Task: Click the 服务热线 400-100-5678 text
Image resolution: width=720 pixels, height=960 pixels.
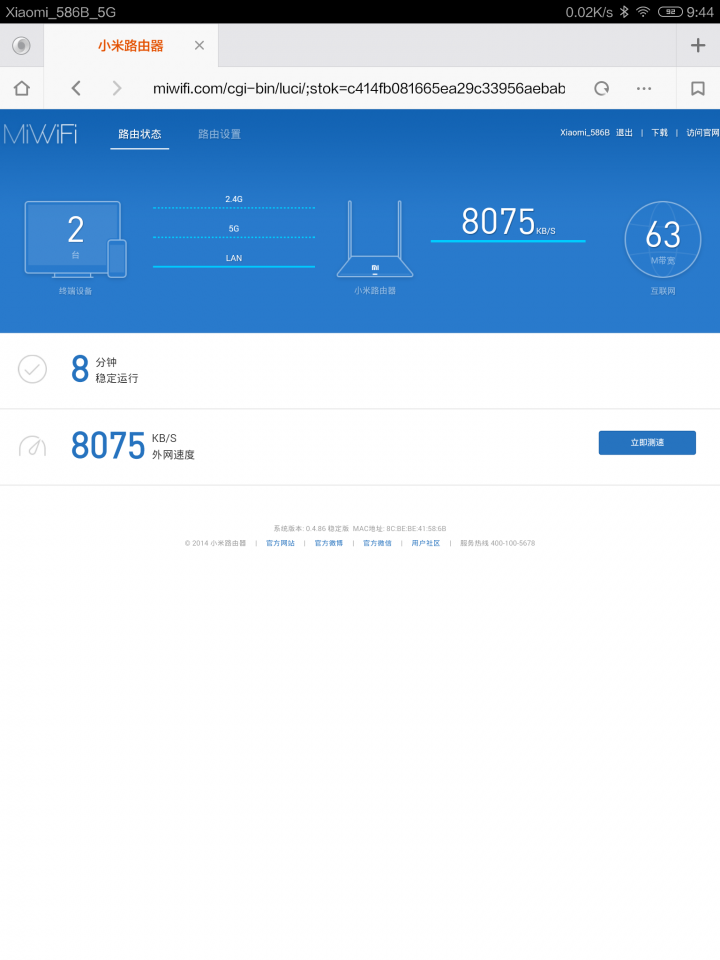Action: 498,543
